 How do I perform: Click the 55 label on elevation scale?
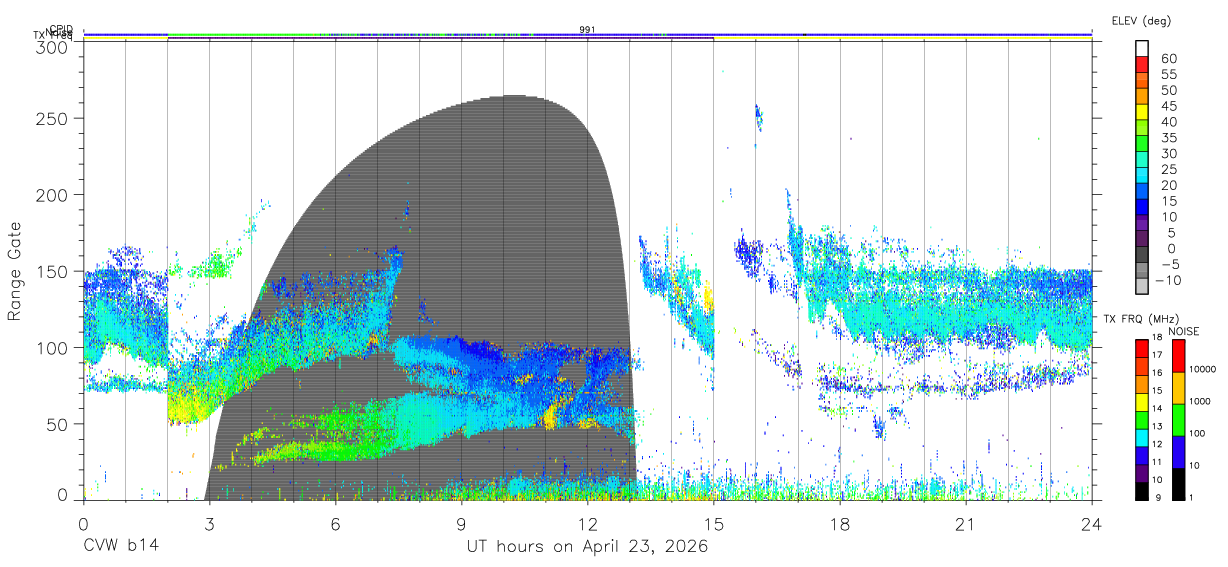[x=1168, y=74]
